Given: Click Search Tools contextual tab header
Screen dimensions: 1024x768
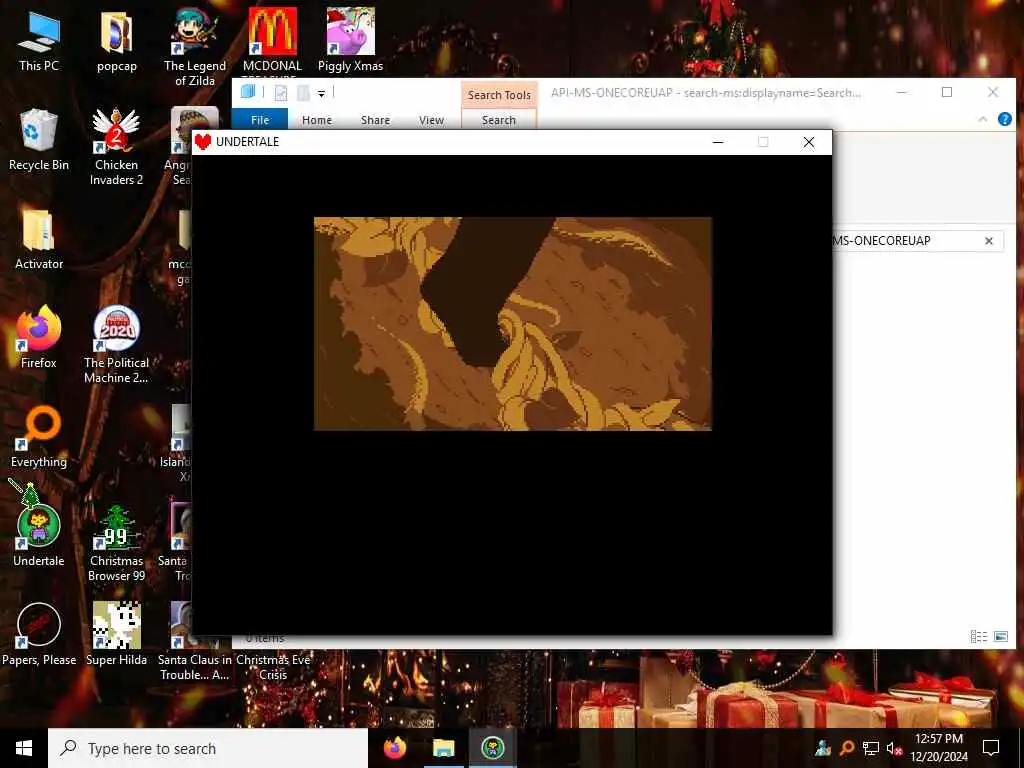Looking at the screenshot, I should [499, 95].
